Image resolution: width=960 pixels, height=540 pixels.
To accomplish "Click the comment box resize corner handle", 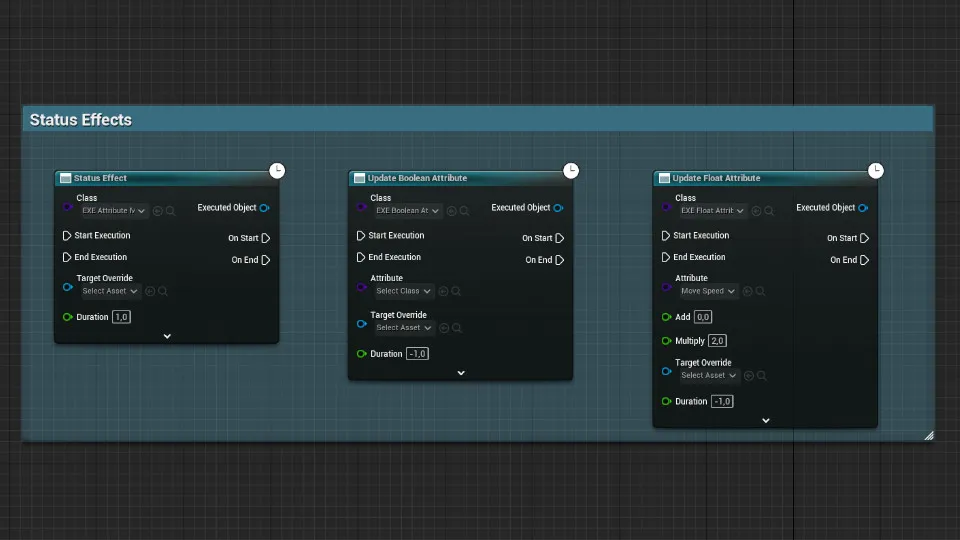I will [929, 435].
